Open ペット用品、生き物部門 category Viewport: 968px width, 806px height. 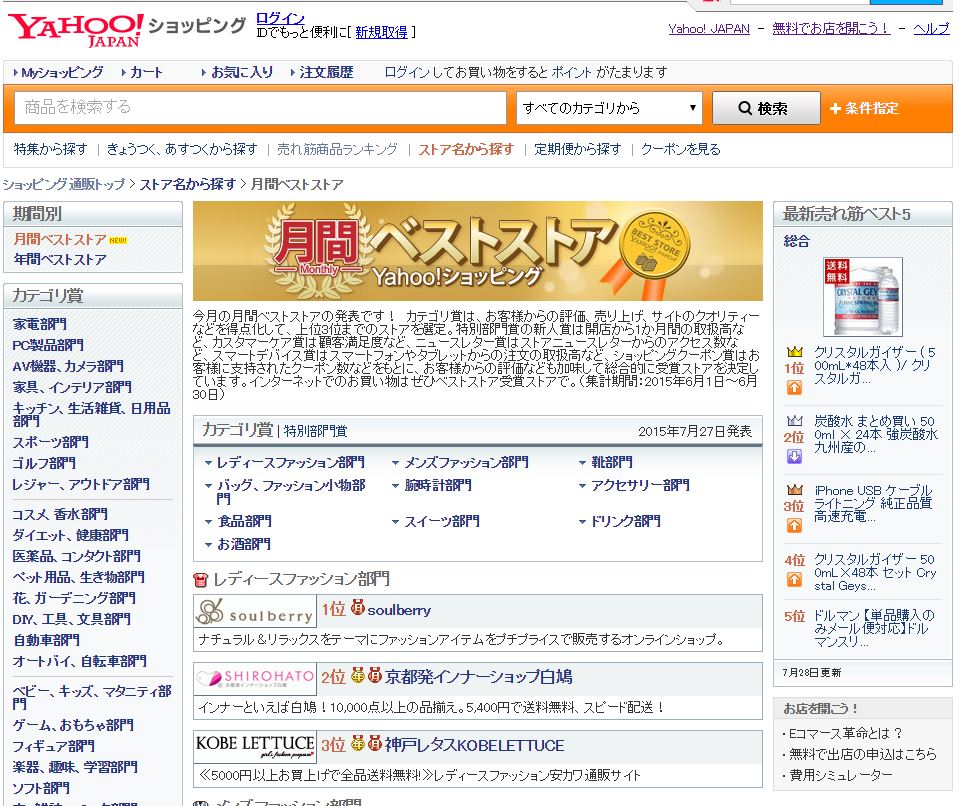pos(78,577)
